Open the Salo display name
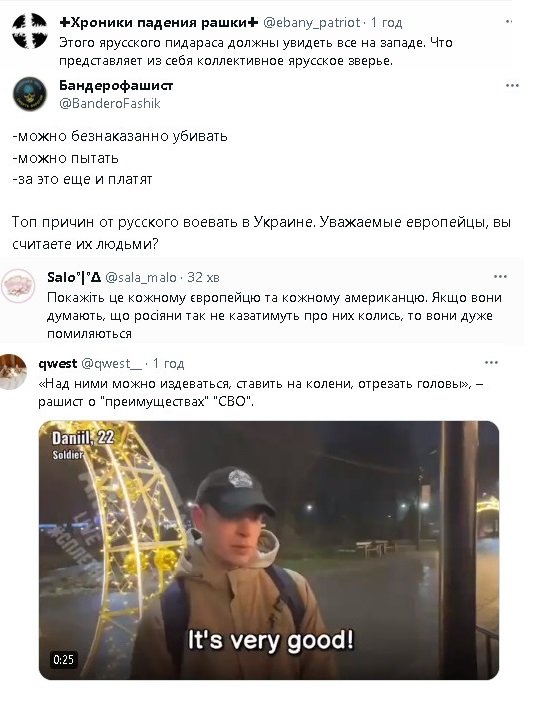Viewport: 534px width, 705px height. 74,277
